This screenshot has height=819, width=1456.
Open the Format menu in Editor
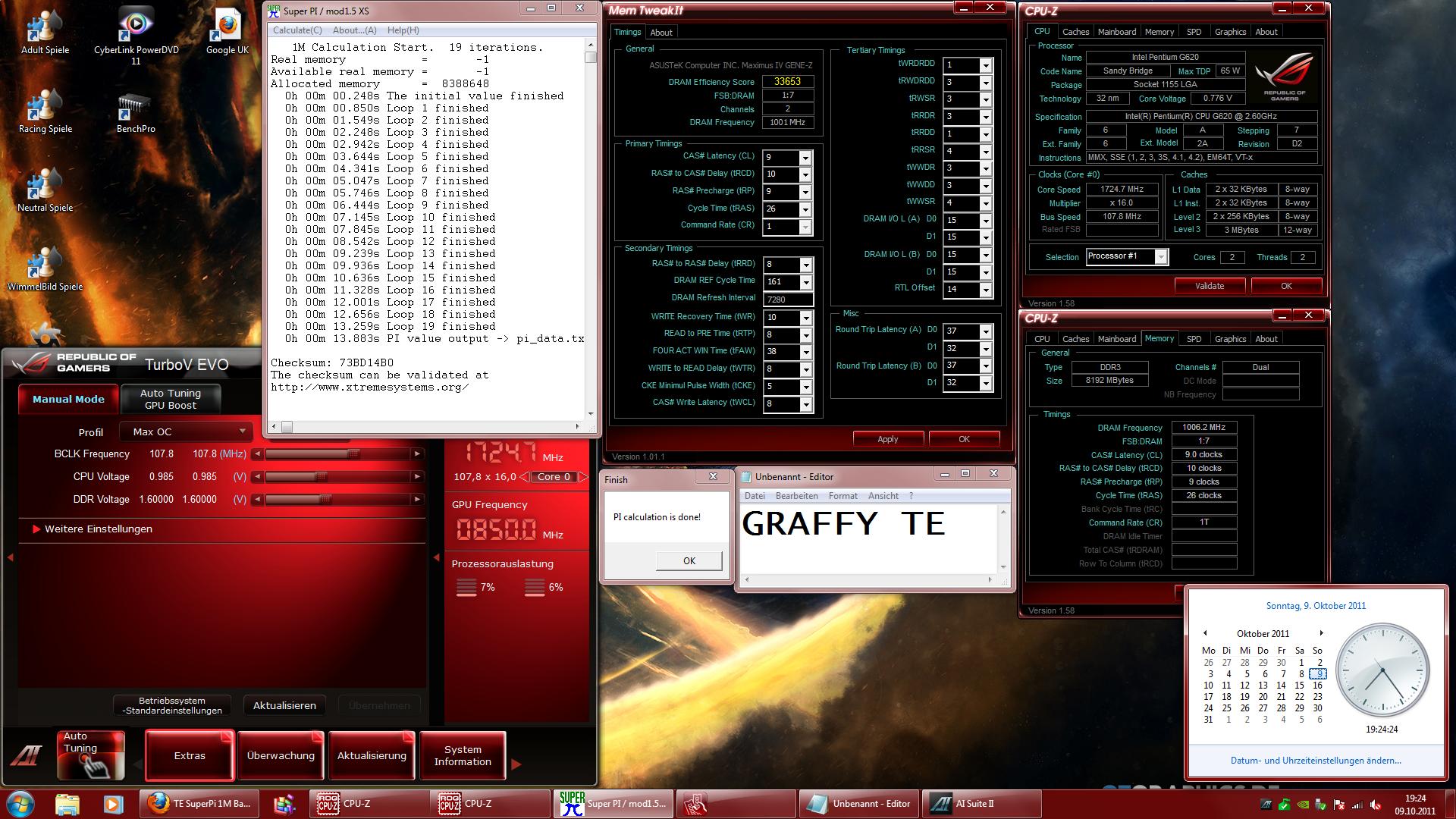[x=843, y=496]
